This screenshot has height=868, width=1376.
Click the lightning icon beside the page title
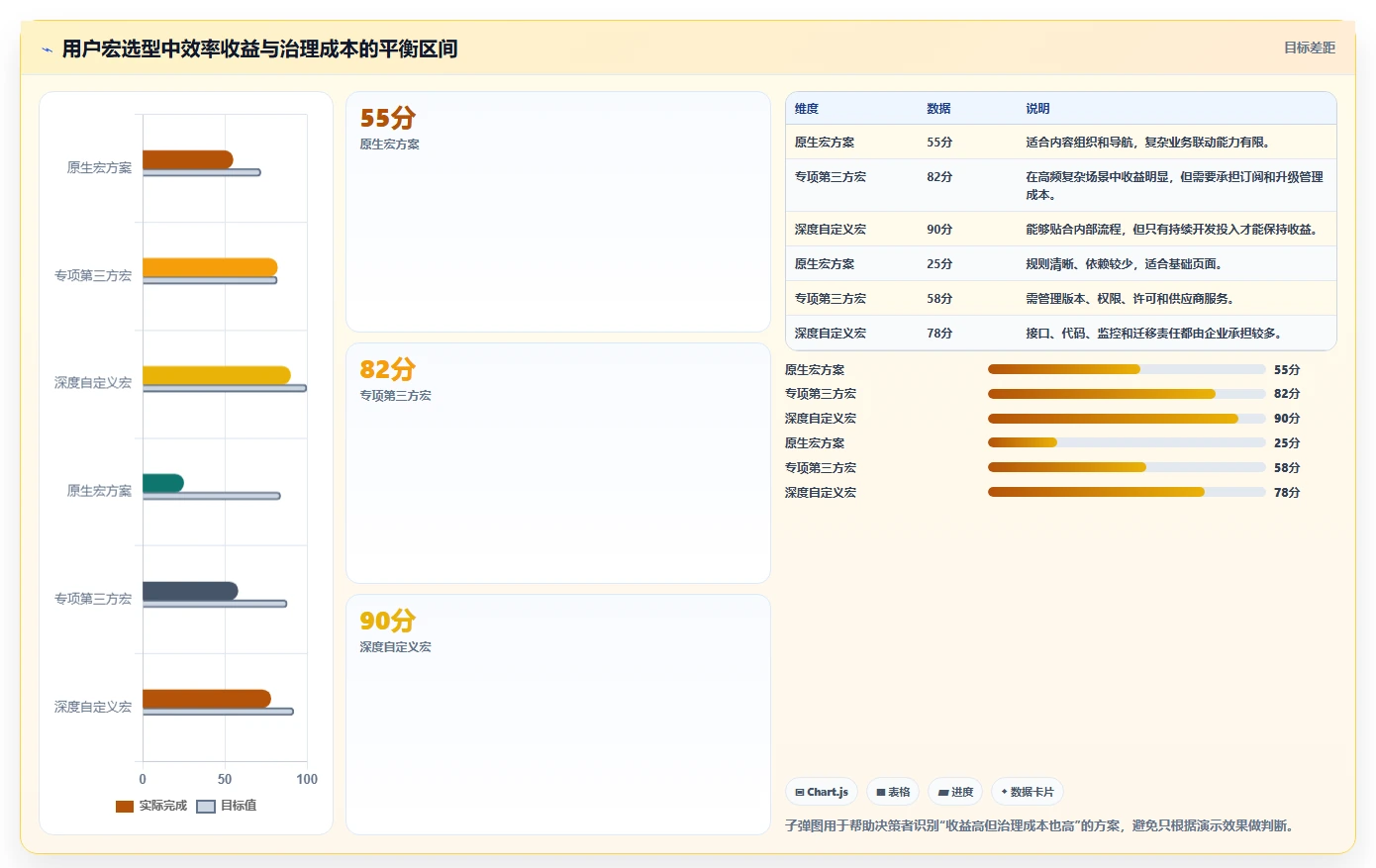pyautogui.click(x=47, y=48)
